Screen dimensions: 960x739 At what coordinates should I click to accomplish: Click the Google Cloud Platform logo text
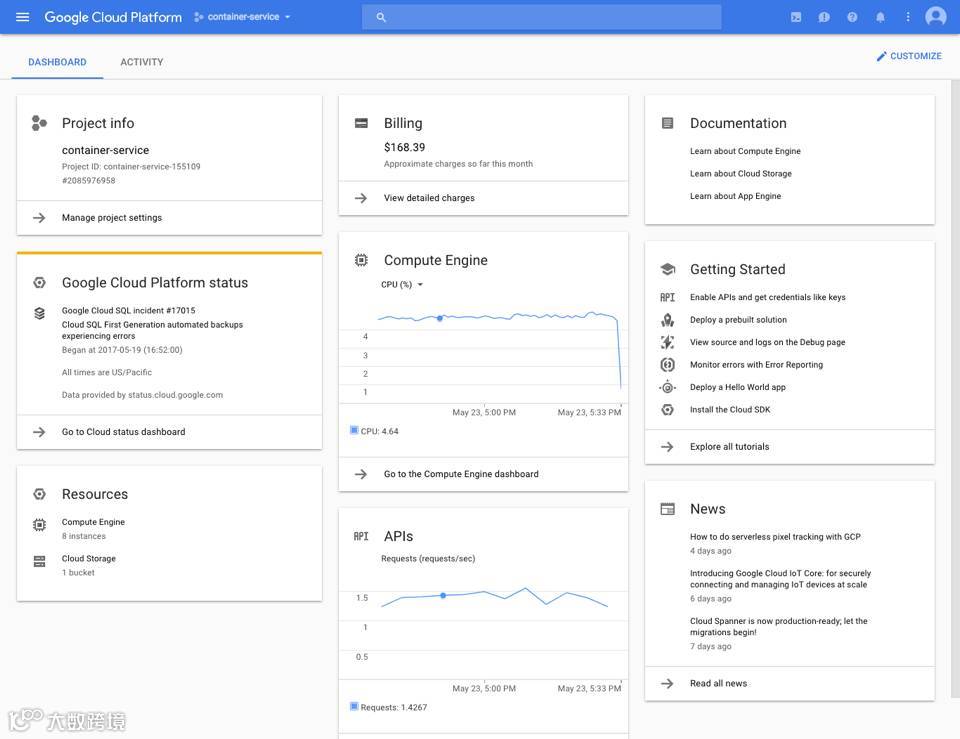[113, 17]
